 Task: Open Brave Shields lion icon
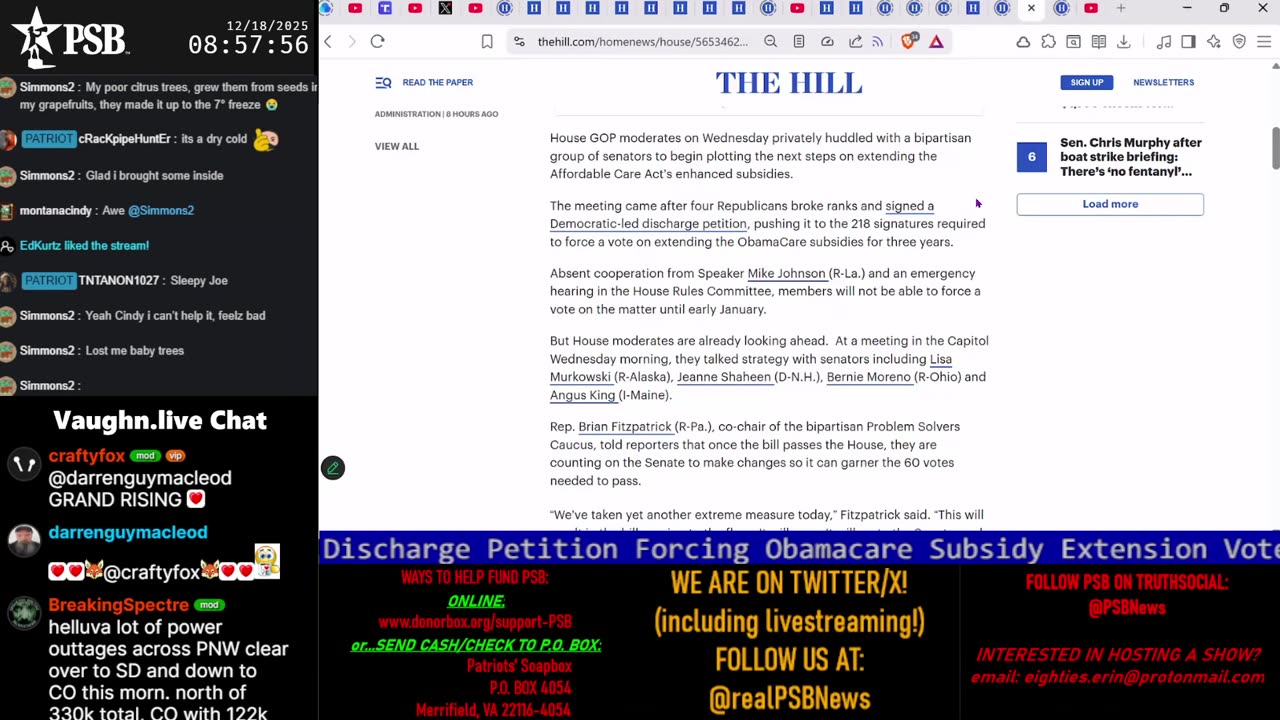[909, 42]
